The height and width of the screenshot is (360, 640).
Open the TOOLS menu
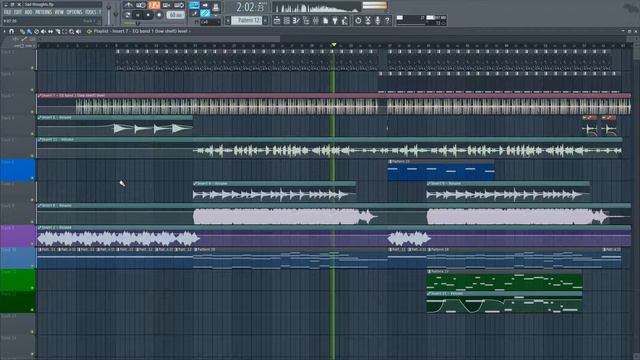coord(91,12)
